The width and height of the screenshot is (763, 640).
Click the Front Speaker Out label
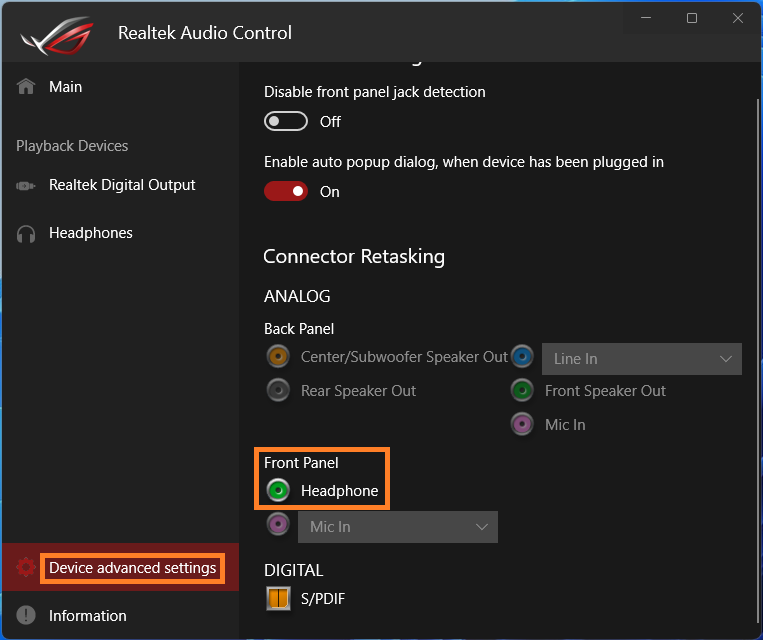click(605, 391)
